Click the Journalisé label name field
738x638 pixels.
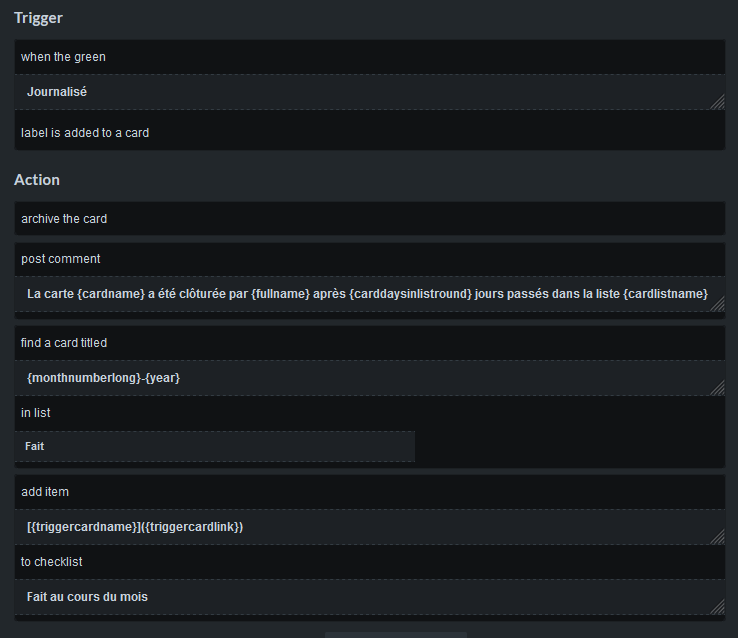[369, 92]
